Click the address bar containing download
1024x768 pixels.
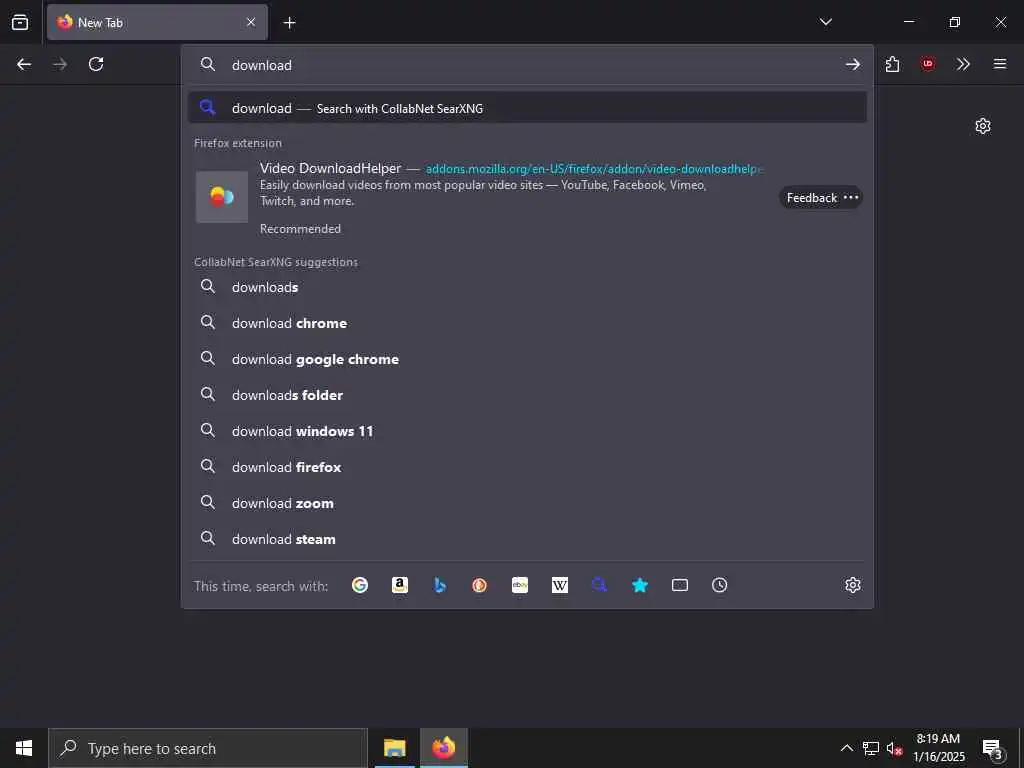click(x=527, y=65)
